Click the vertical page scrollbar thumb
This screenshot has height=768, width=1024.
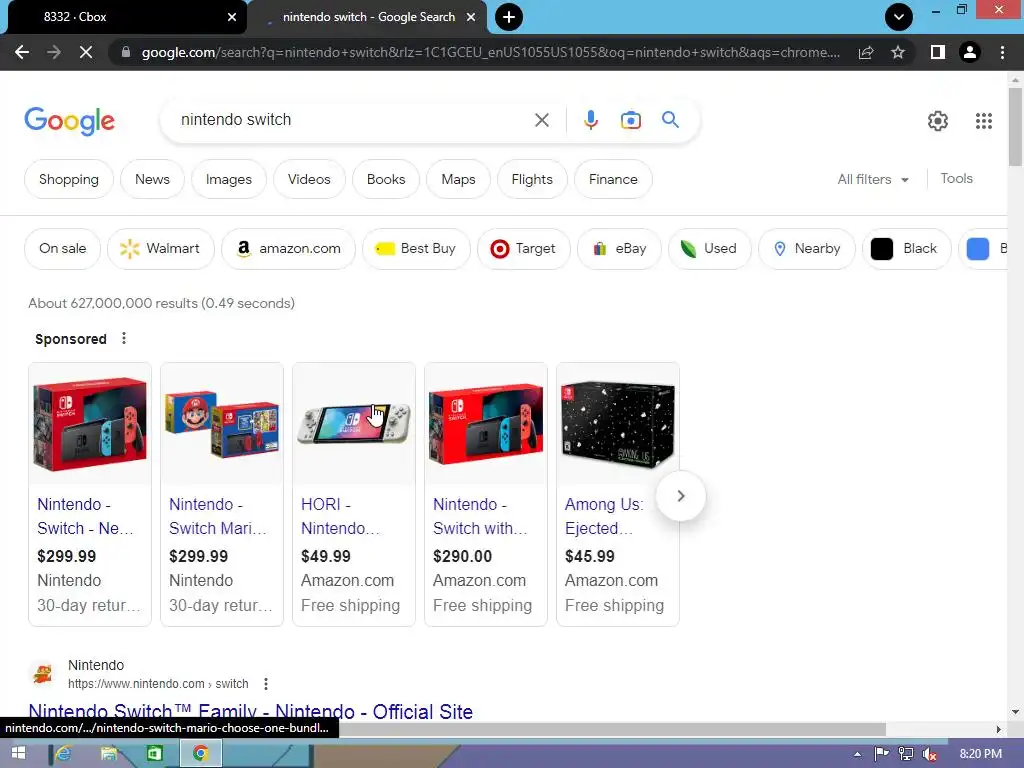(x=1015, y=126)
